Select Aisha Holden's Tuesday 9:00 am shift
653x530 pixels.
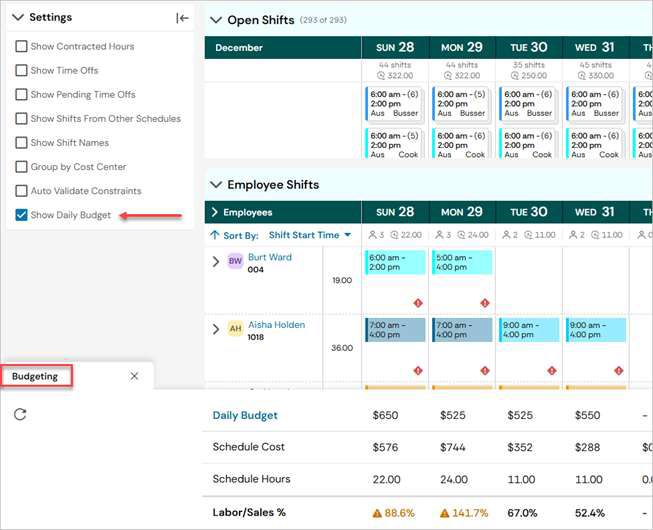point(529,330)
